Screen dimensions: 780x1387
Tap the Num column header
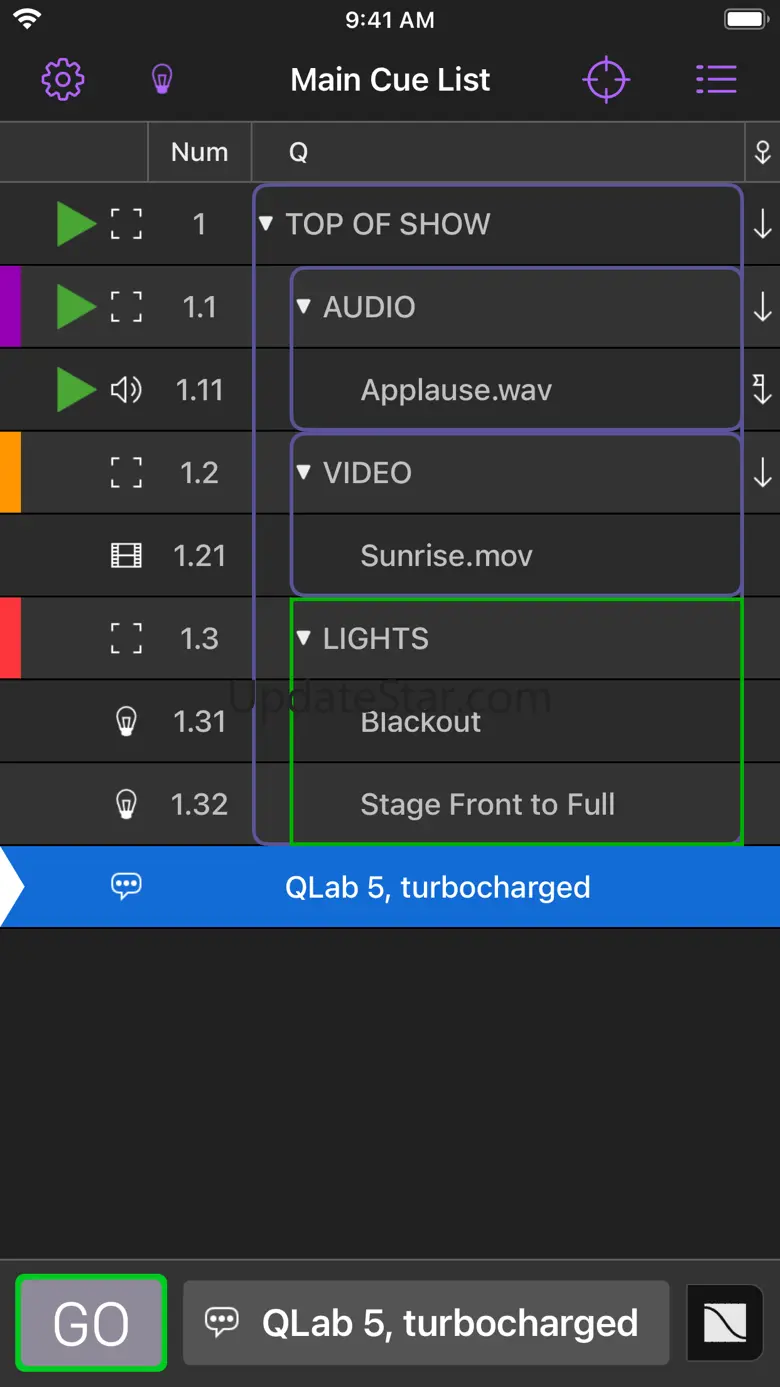(199, 152)
